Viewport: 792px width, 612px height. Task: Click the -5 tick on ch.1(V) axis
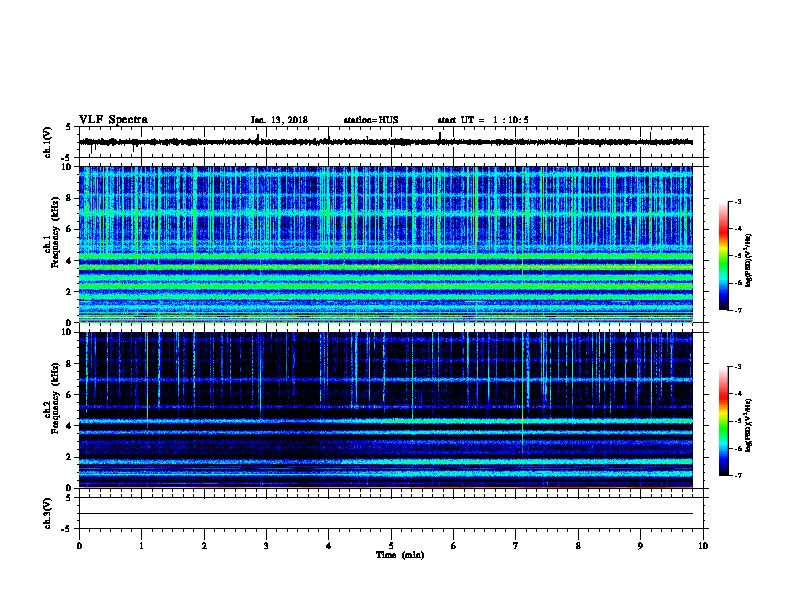coord(66,158)
